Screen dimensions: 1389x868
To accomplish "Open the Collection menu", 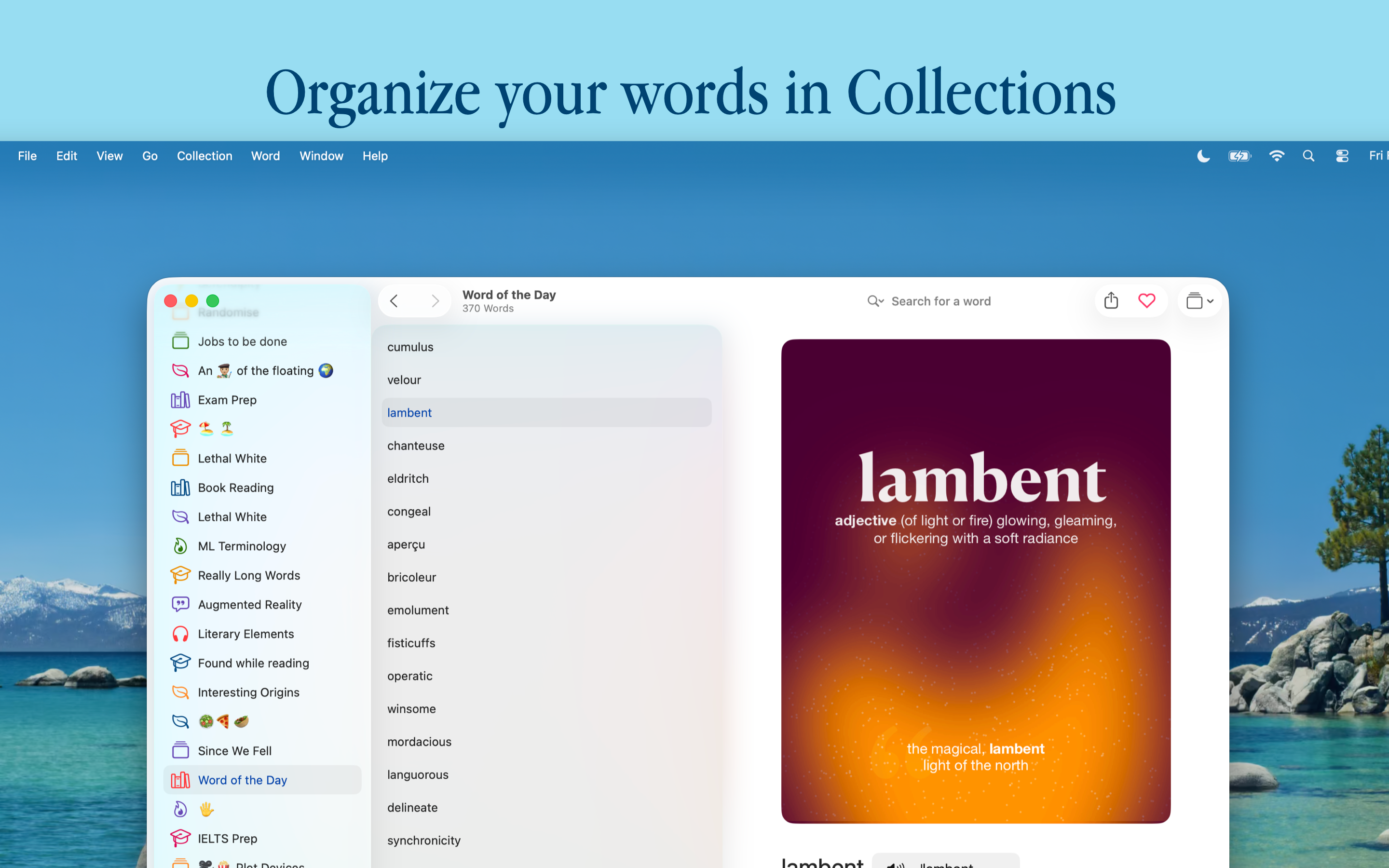I will click(x=204, y=156).
